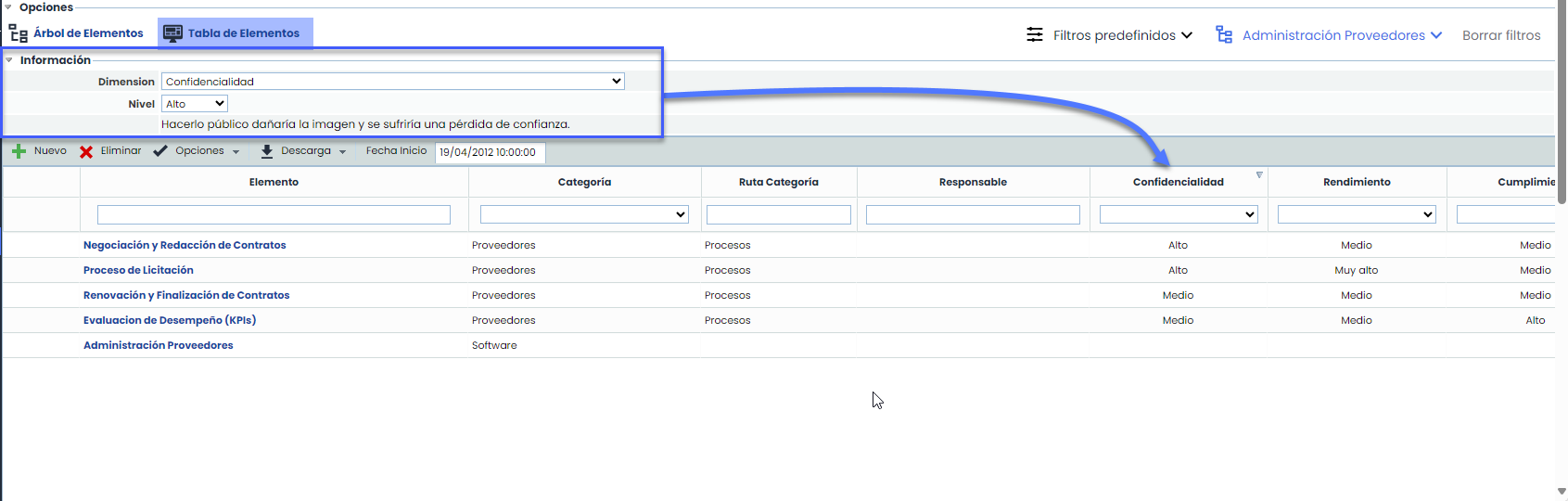Click the sort arrow in Confidencialidad header

tap(1259, 174)
